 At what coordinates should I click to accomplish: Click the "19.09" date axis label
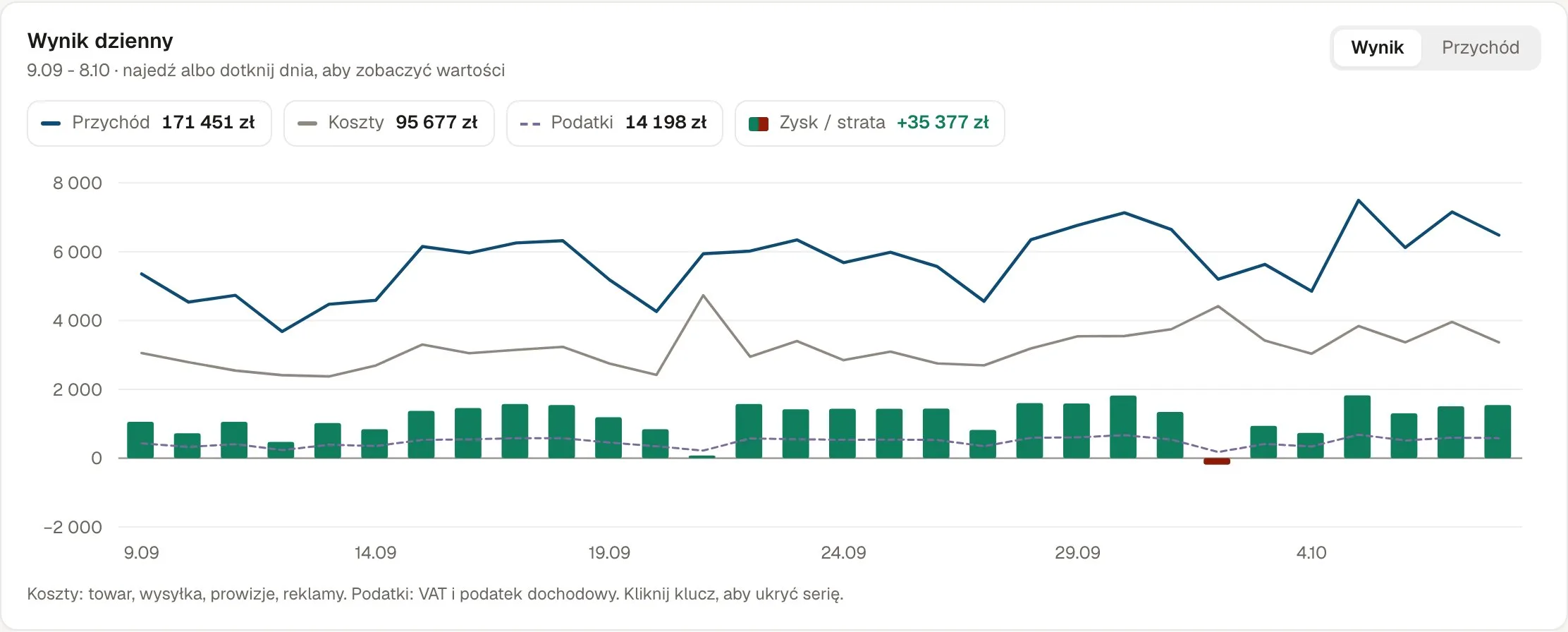click(x=609, y=552)
